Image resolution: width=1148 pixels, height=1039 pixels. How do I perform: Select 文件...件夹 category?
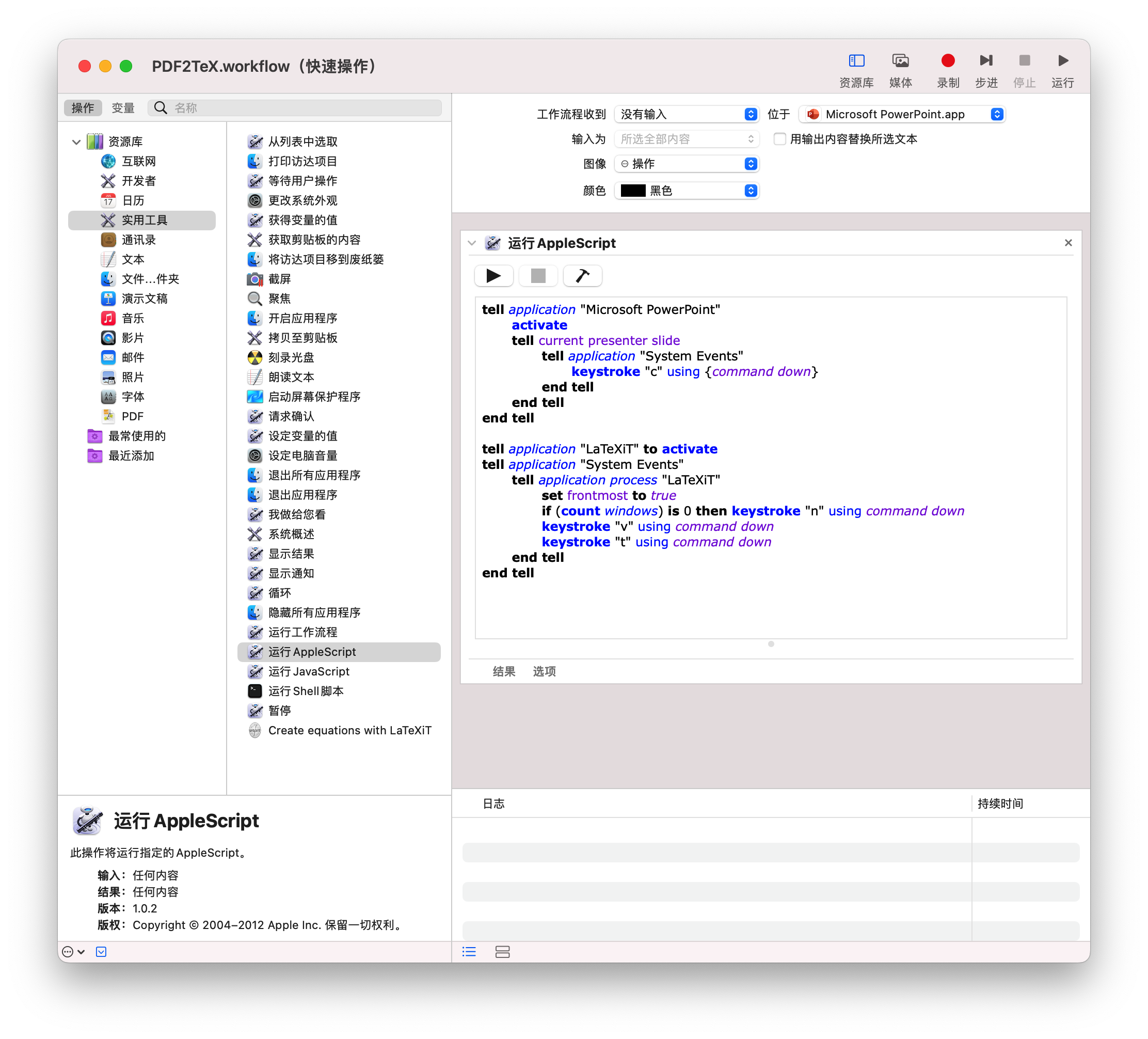point(142,279)
